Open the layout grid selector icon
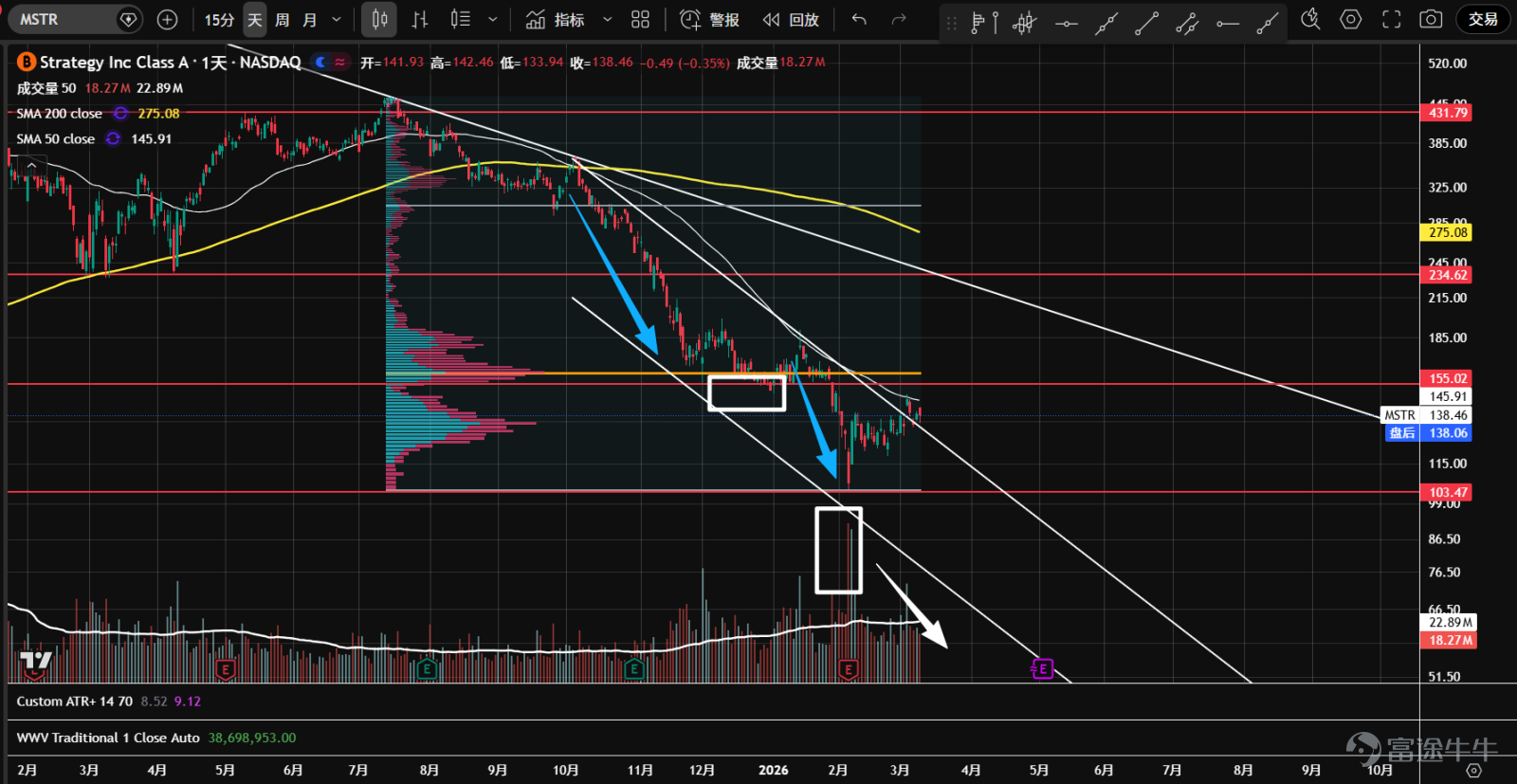 [641, 19]
